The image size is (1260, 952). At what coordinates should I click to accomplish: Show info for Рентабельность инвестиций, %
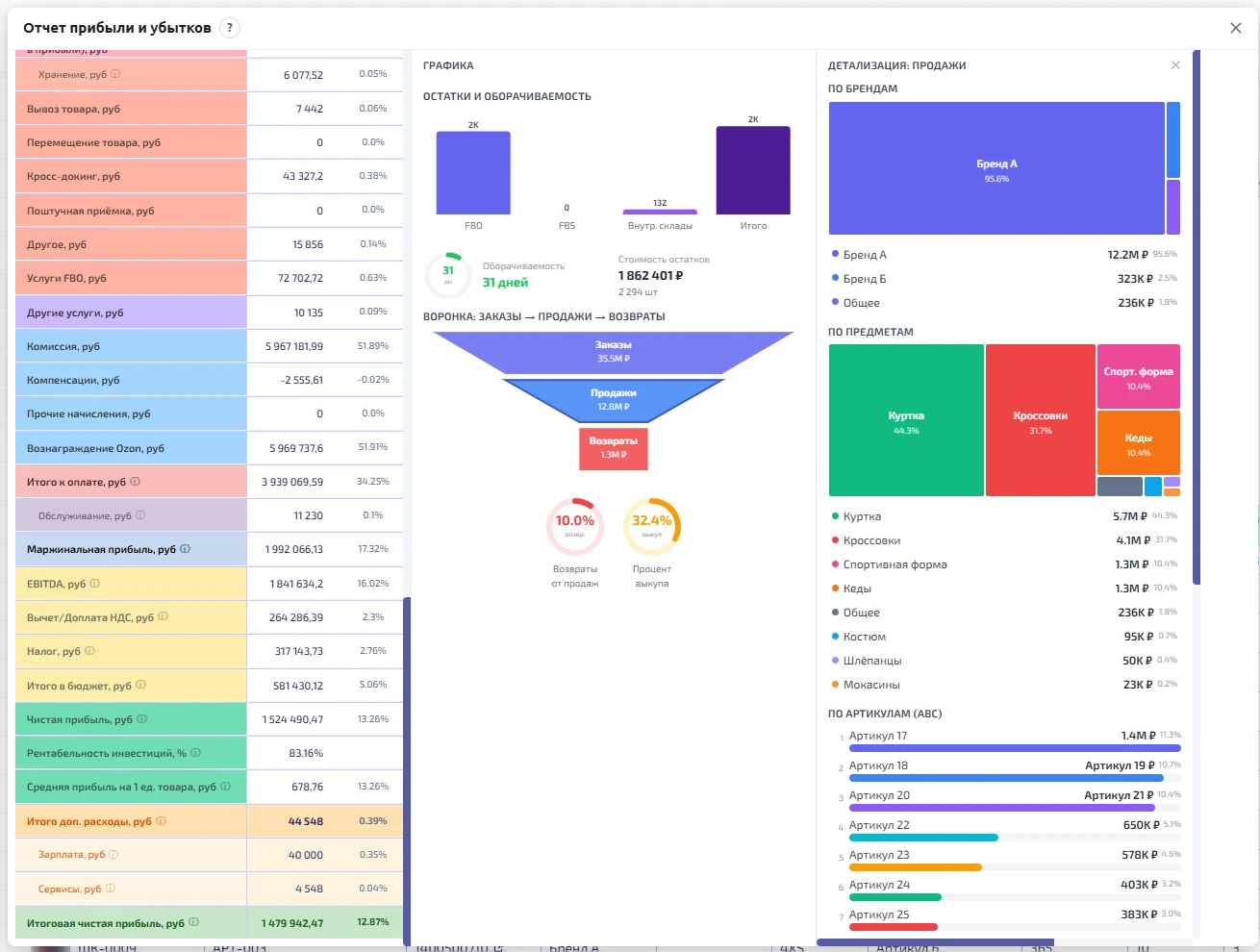(x=195, y=753)
